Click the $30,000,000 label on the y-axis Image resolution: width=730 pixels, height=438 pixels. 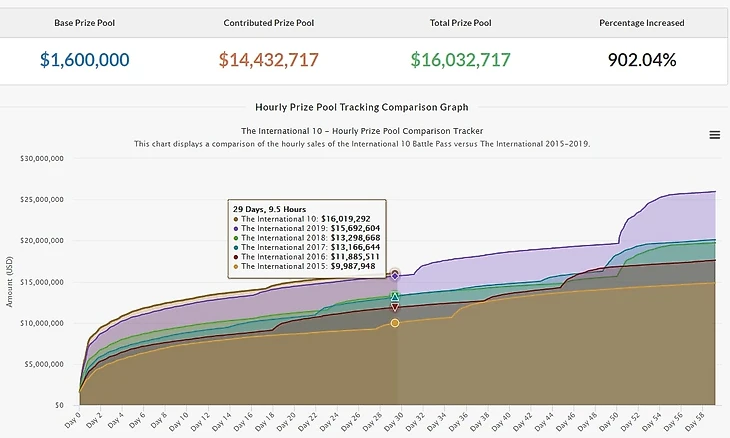pyautogui.click(x=41, y=158)
